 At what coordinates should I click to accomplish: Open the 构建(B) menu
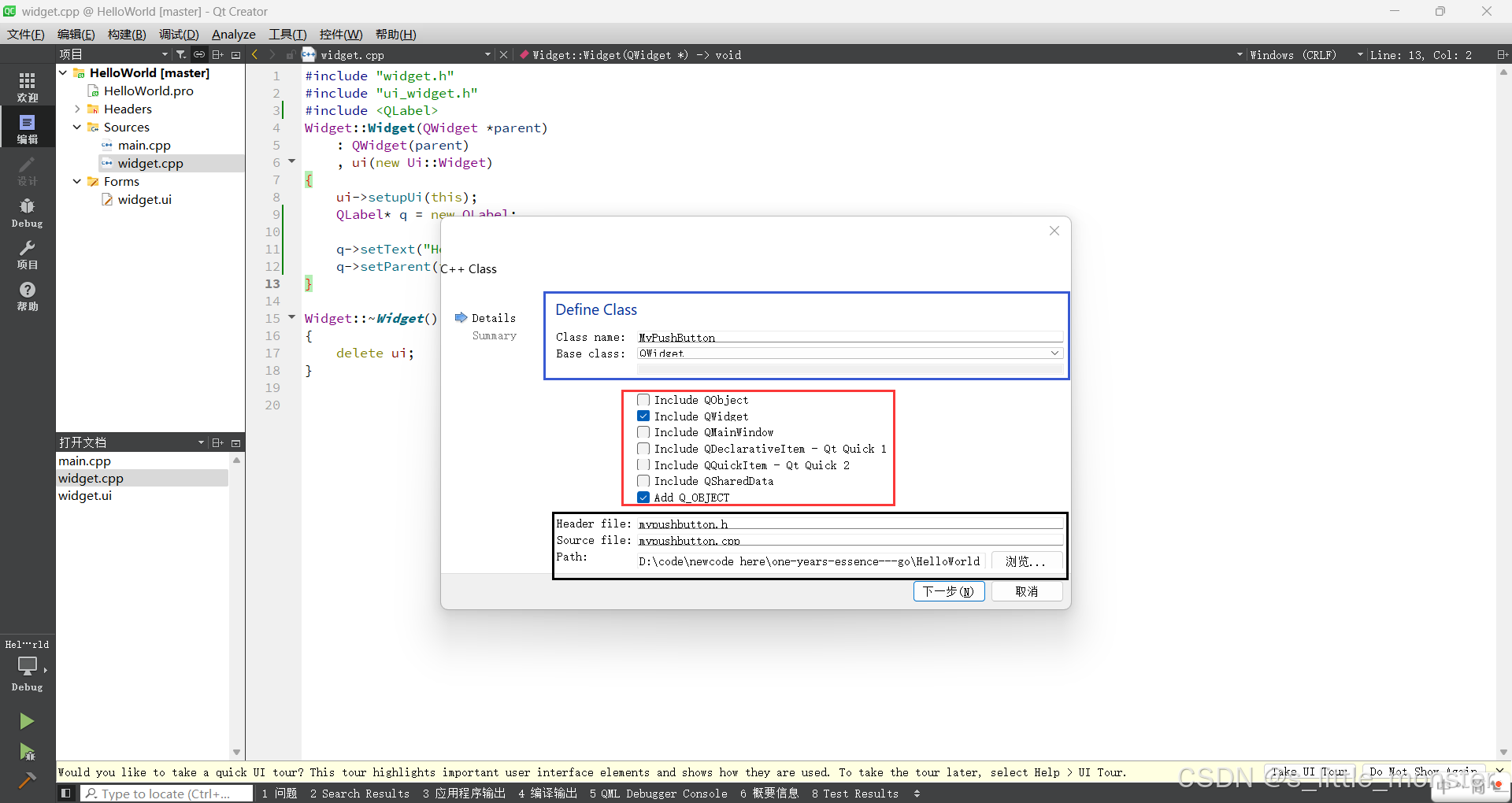tap(127, 34)
